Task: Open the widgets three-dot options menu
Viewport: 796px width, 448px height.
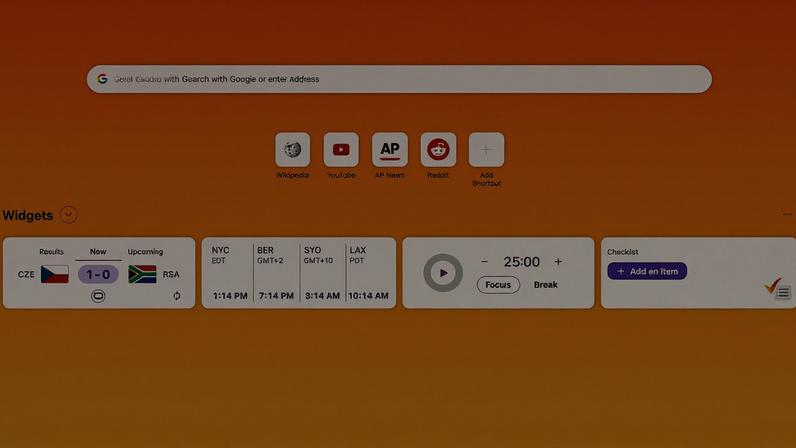Action: pos(787,214)
